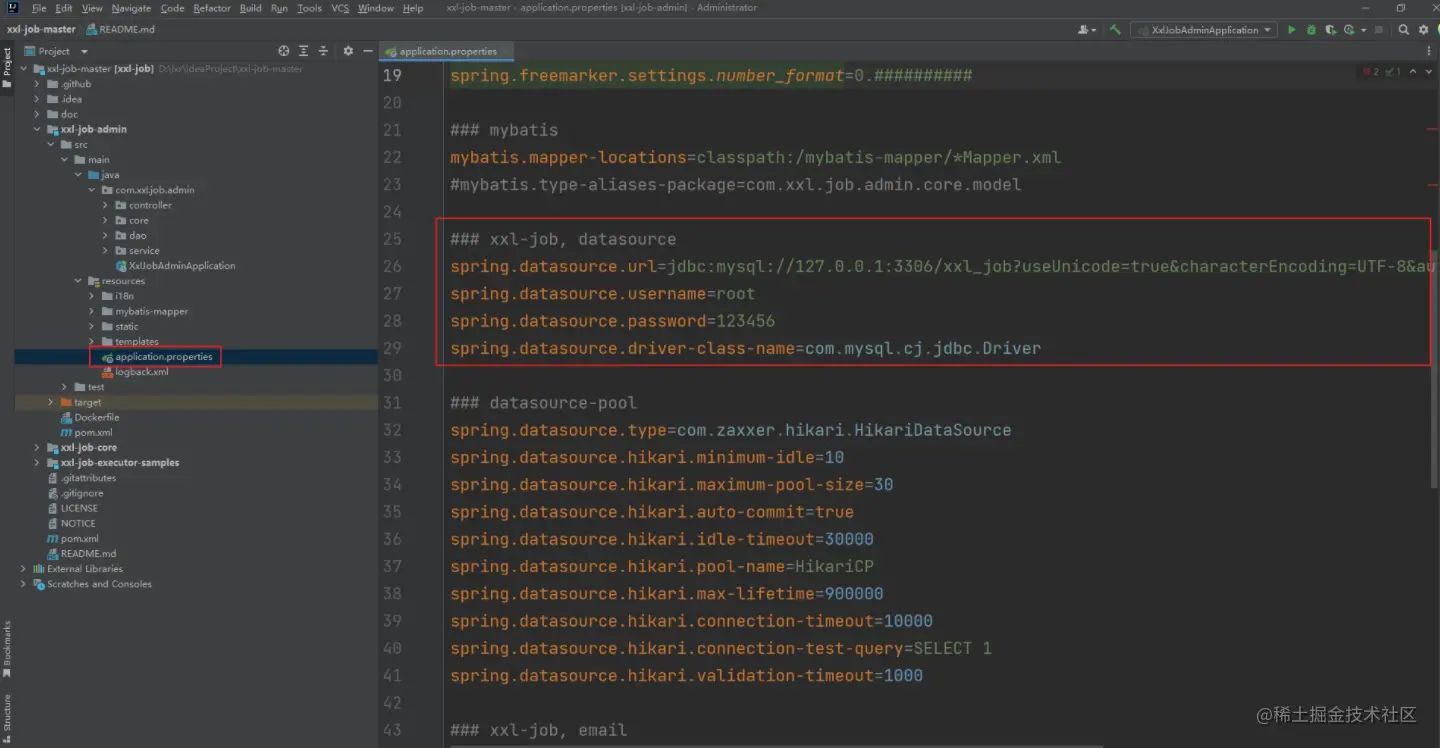
Task: Click README.md in the navigation bar
Action: (121, 30)
